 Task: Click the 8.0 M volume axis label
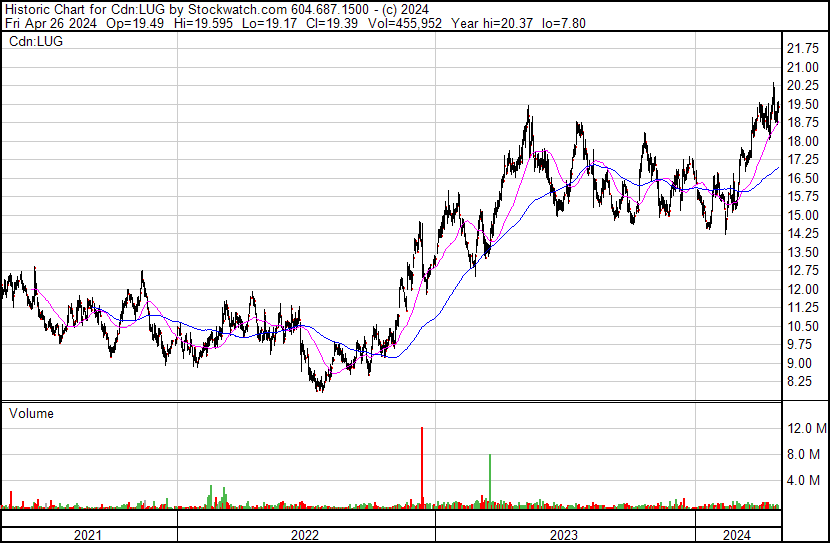[804, 454]
